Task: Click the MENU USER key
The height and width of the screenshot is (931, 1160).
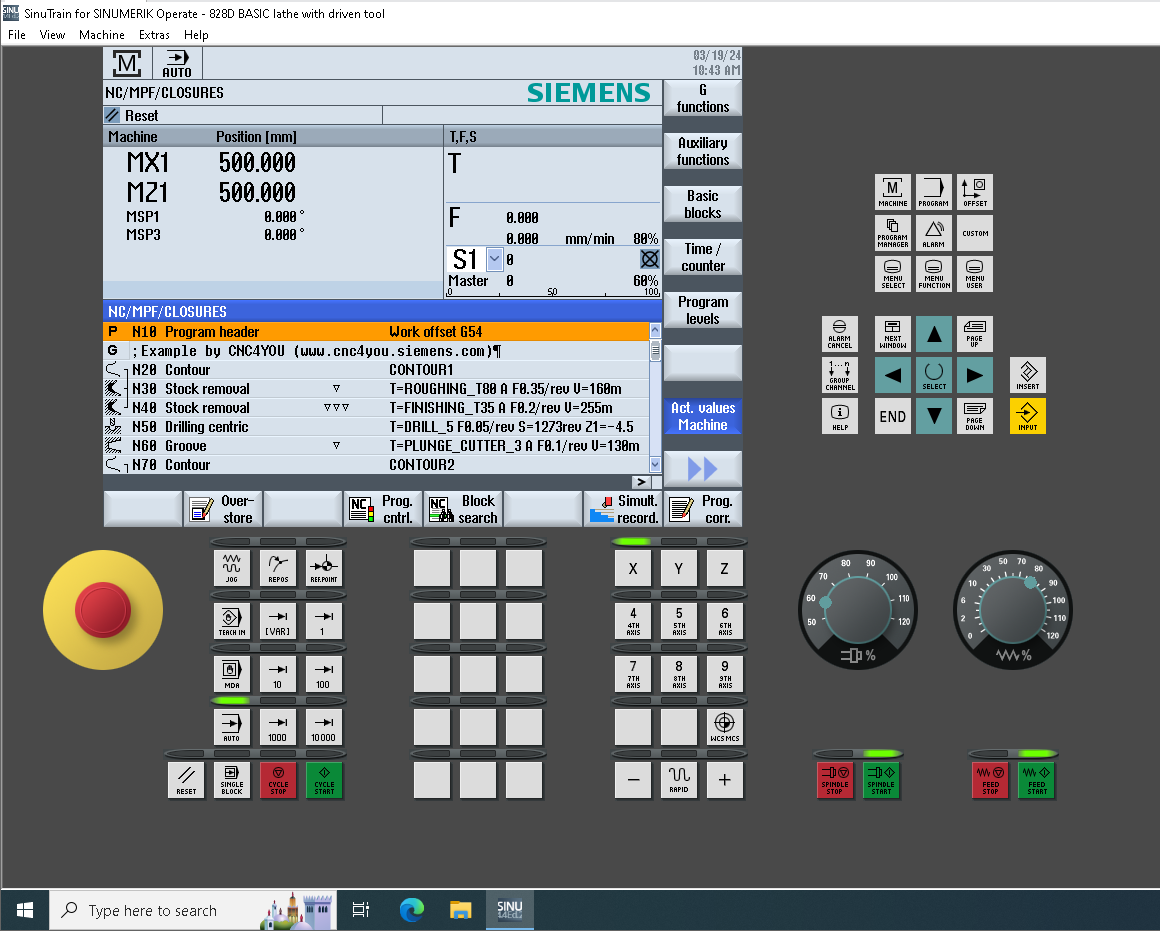Action: coord(975,275)
